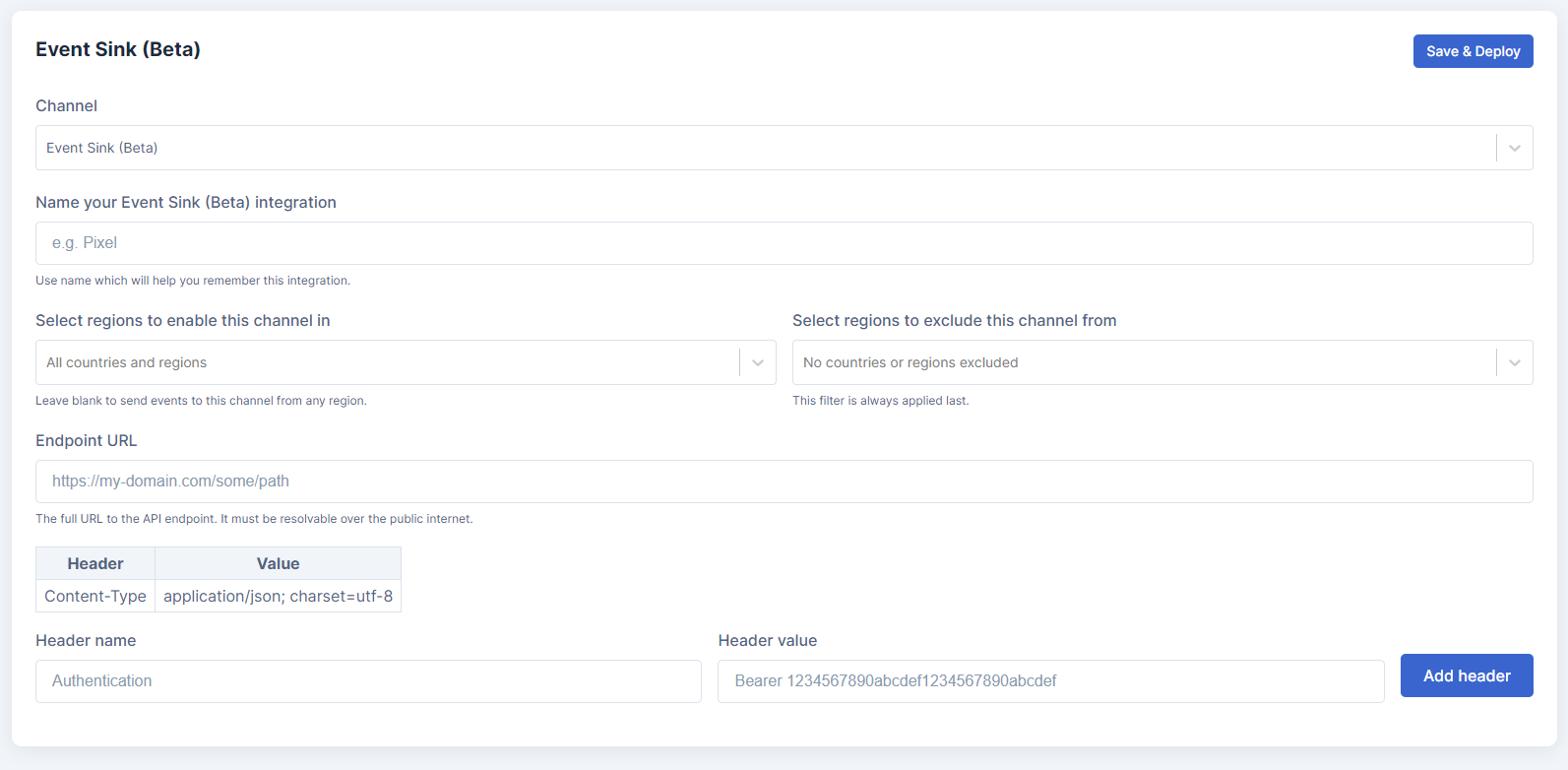Focus the Header value input field
This screenshot has width=1568, height=770.
(x=1050, y=681)
